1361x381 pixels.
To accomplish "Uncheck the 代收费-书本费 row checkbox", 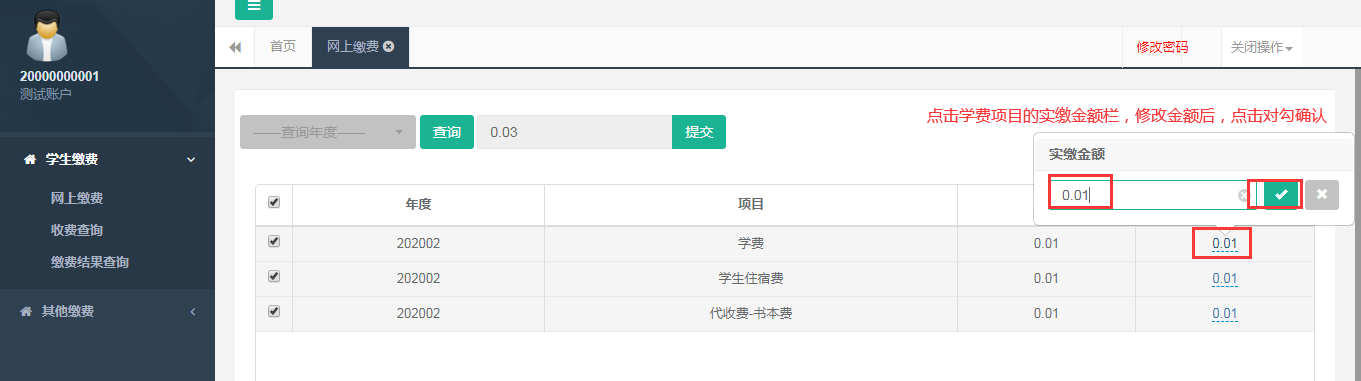I will 274,311.
